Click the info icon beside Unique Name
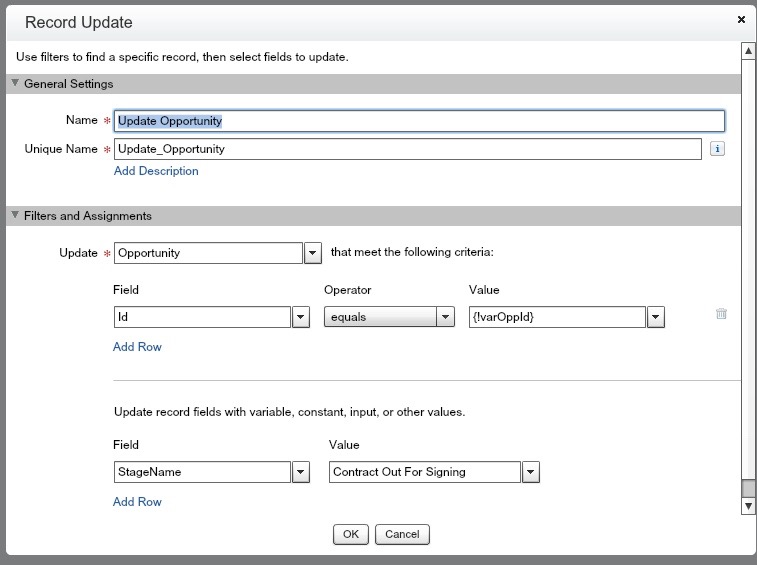 [x=717, y=149]
